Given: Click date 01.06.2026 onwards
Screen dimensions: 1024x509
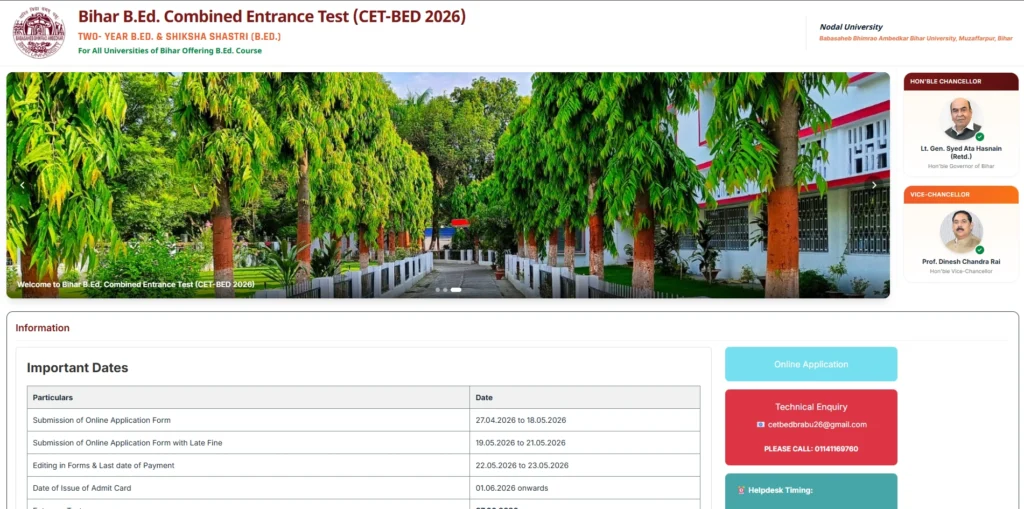Looking at the screenshot, I should [511, 488].
